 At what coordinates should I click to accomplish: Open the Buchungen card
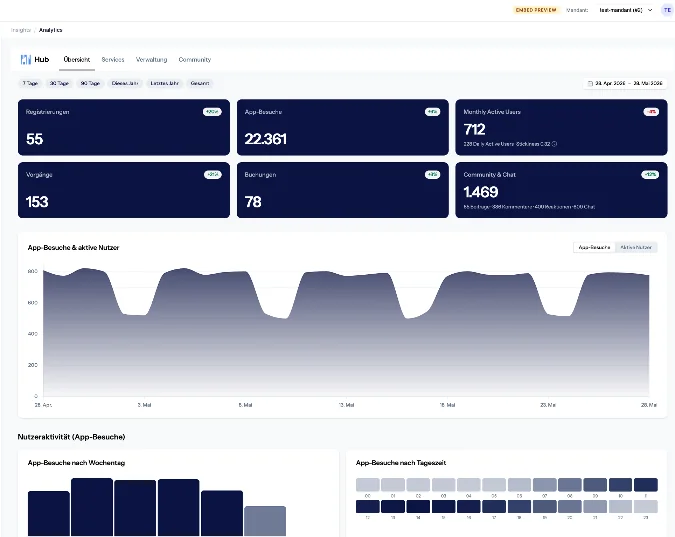pyautogui.click(x=343, y=190)
